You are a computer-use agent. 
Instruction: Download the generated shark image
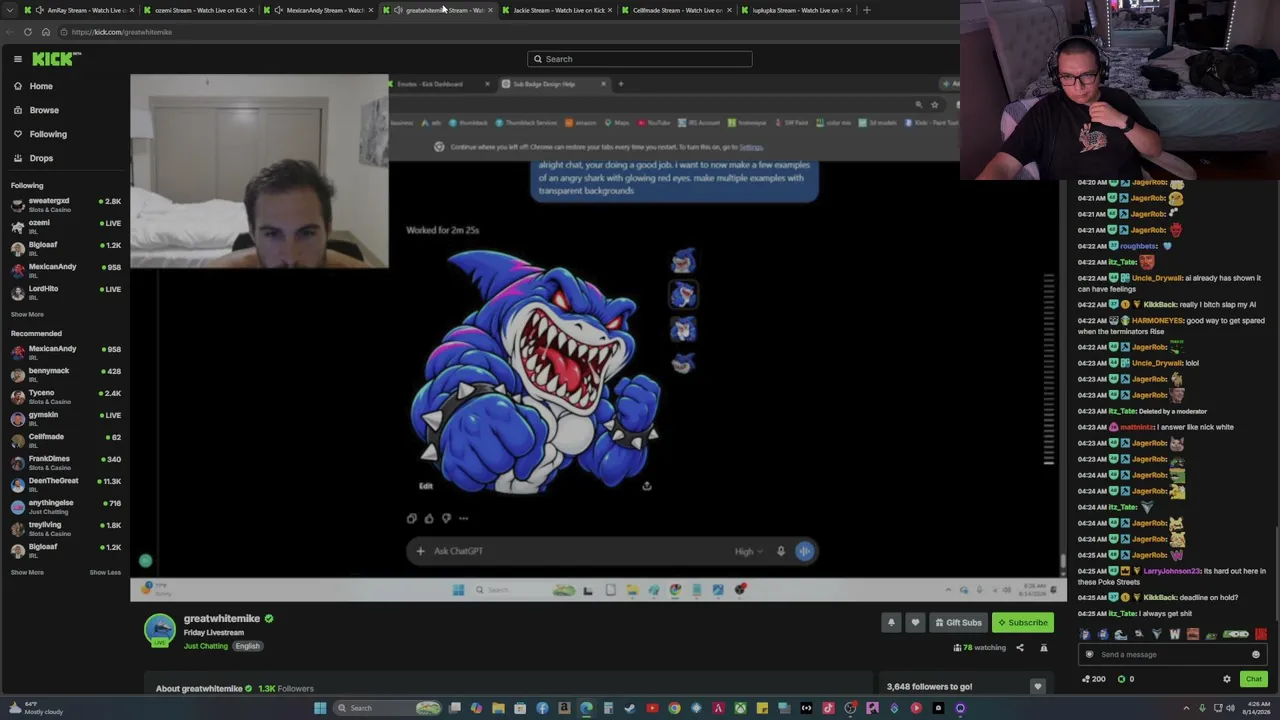647,486
